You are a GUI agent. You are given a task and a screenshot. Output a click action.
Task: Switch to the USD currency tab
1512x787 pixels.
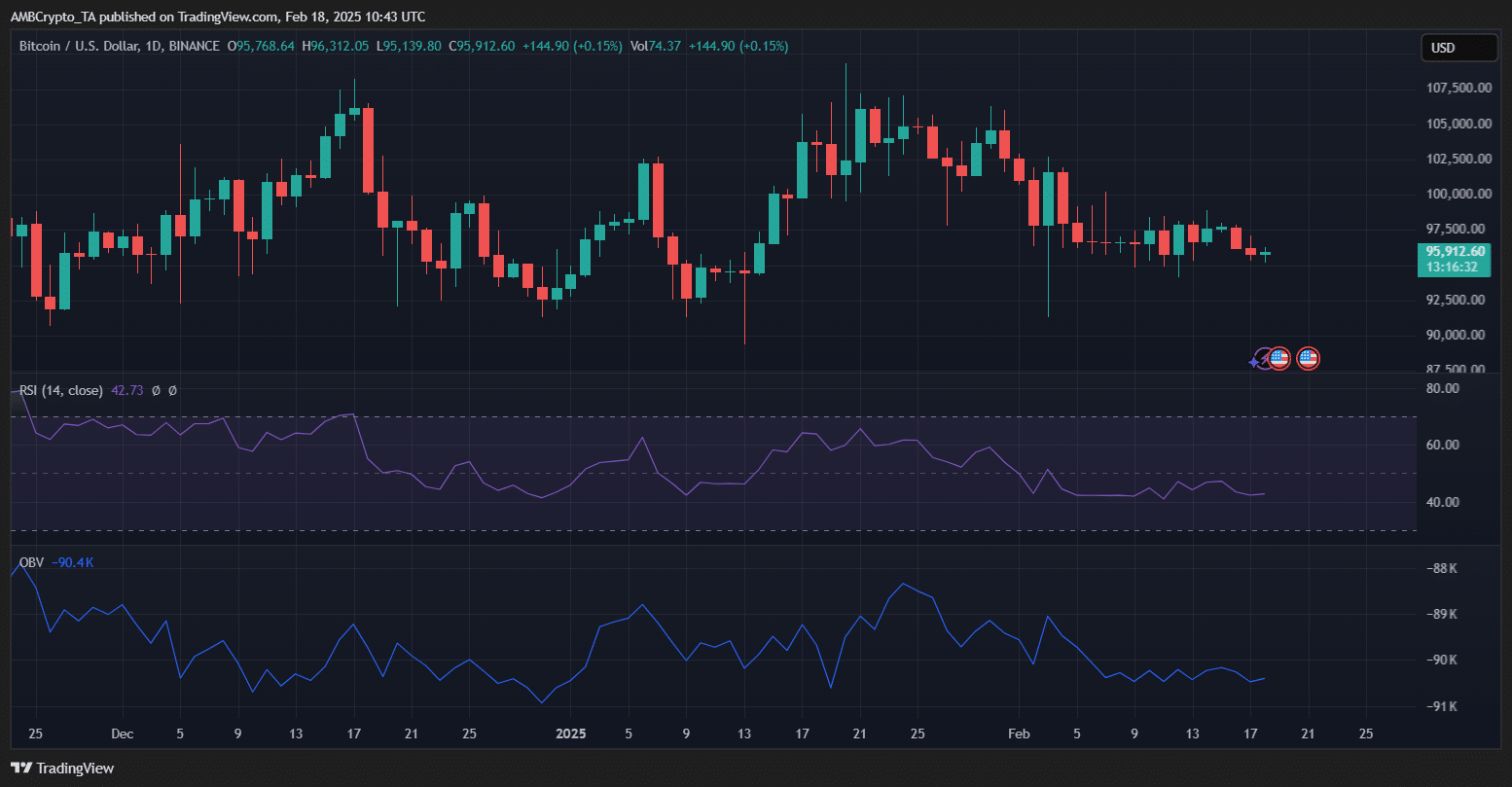pos(1458,46)
